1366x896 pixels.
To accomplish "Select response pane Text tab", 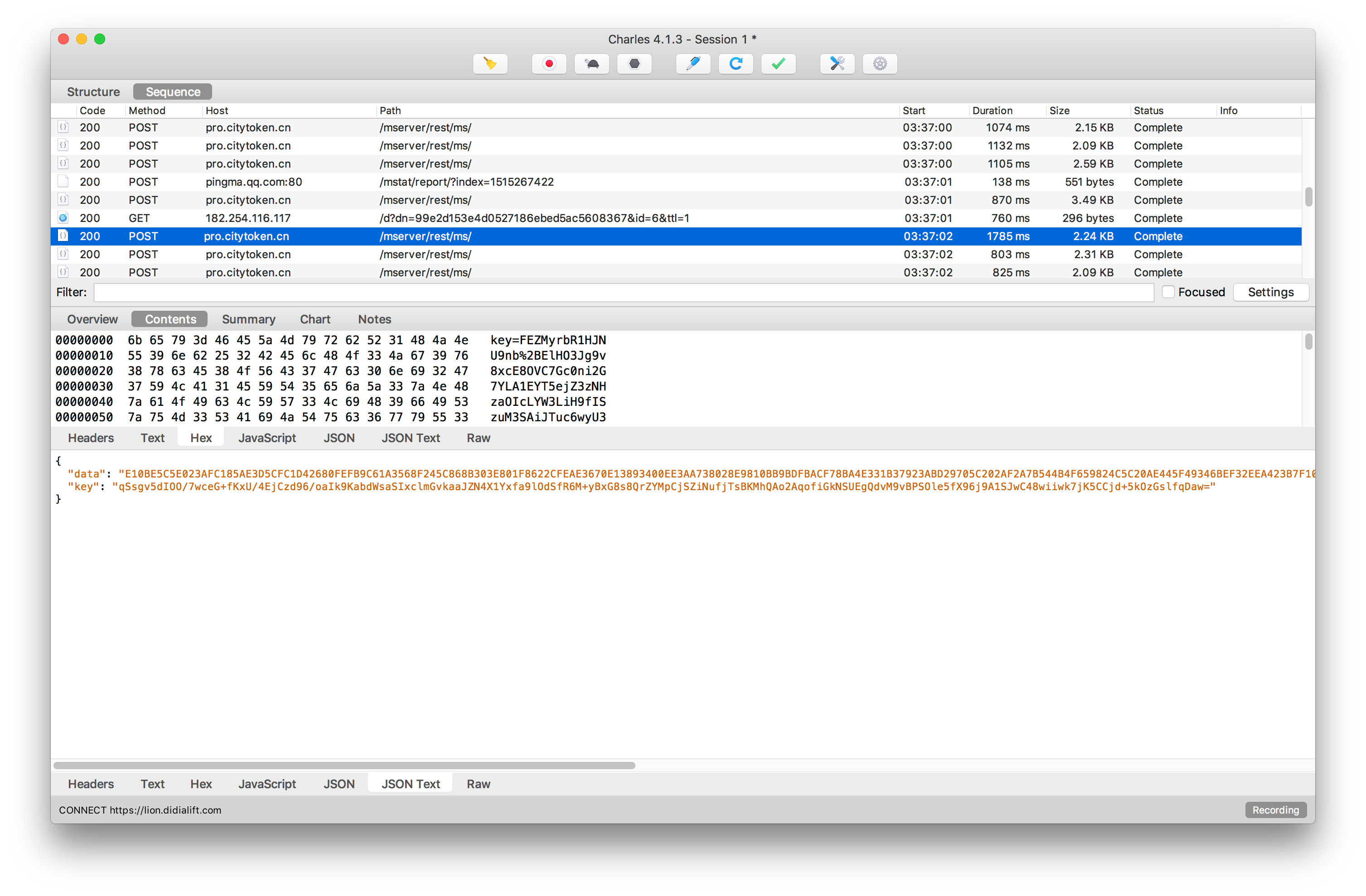I will (153, 784).
